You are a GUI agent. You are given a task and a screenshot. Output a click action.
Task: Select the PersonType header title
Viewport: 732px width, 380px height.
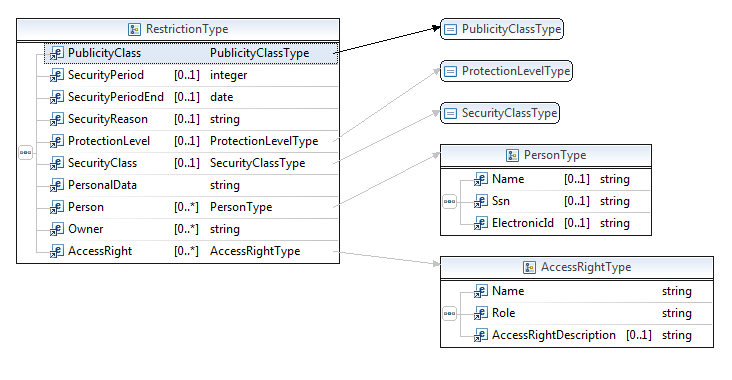(x=555, y=155)
